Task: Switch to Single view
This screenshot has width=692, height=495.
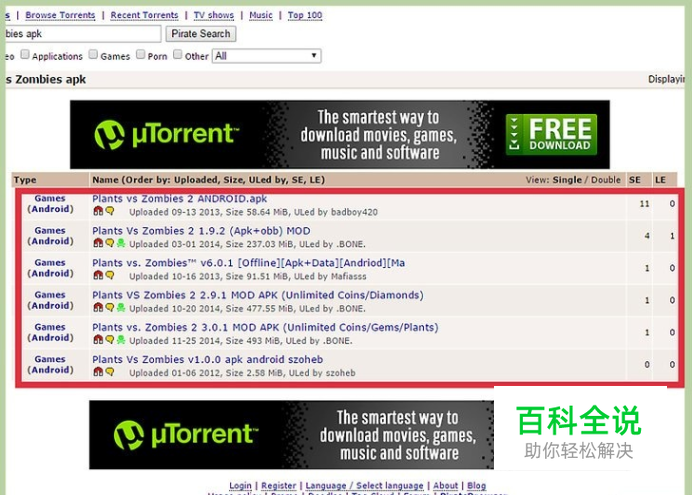Action: click(x=568, y=180)
